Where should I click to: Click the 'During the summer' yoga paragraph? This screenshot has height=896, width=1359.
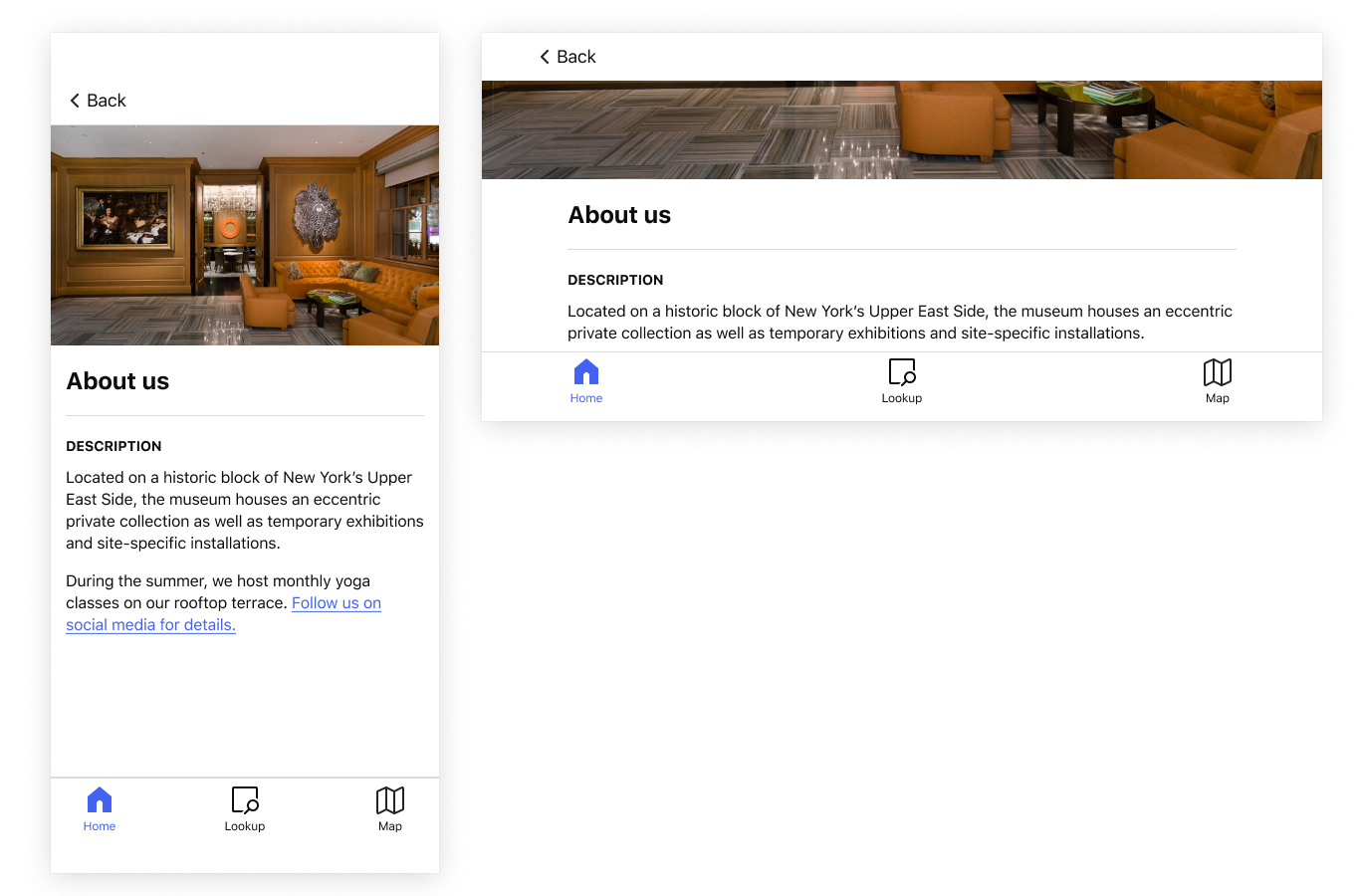(x=224, y=603)
